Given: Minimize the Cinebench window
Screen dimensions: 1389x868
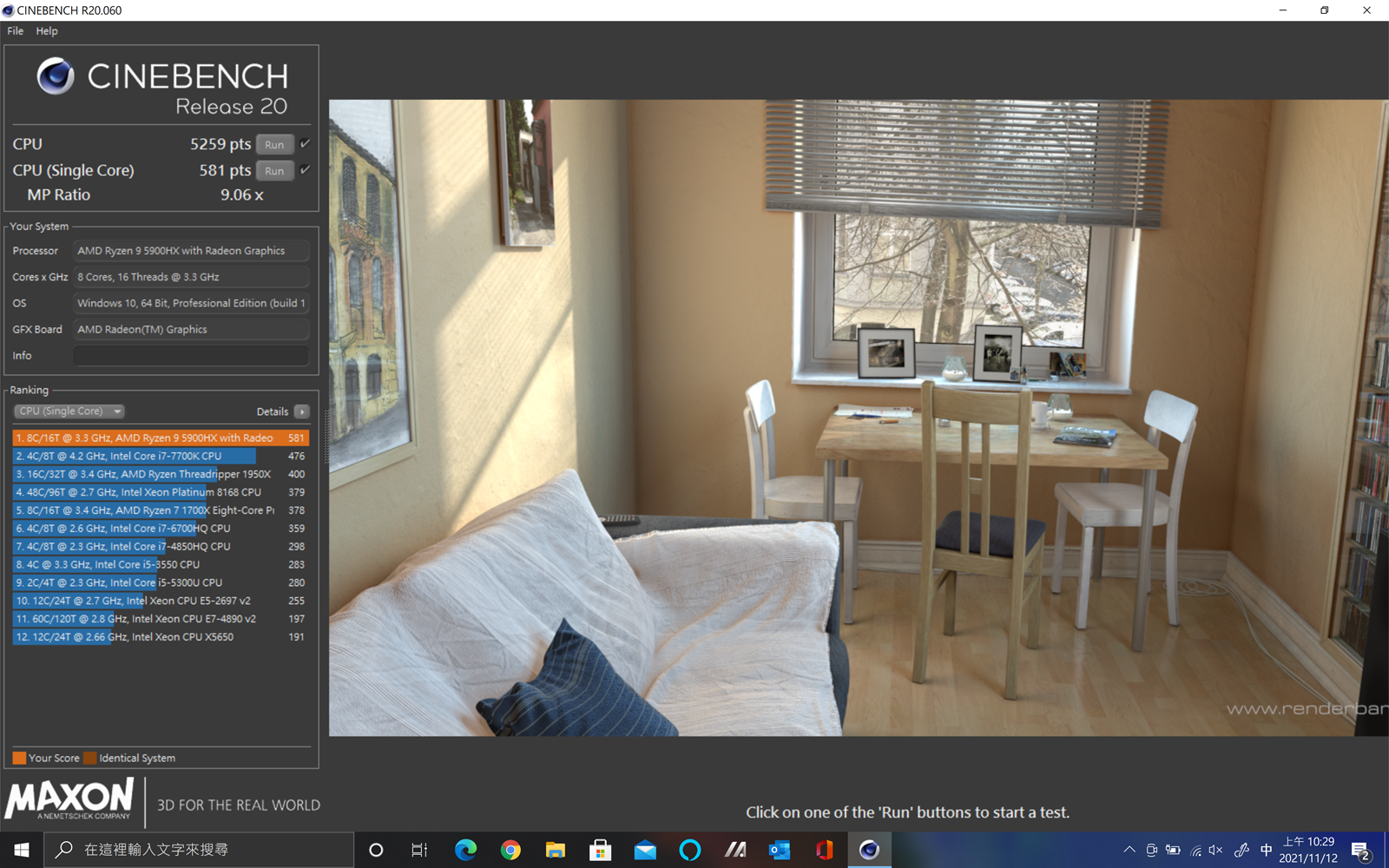Looking at the screenshot, I should click(x=1283, y=10).
